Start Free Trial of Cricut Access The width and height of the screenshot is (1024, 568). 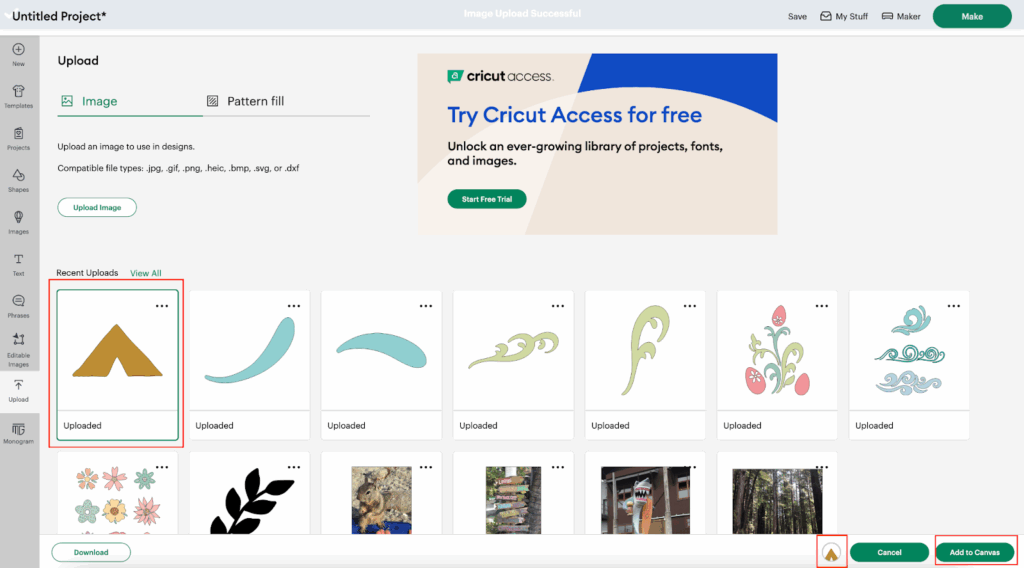pyautogui.click(x=486, y=199)
